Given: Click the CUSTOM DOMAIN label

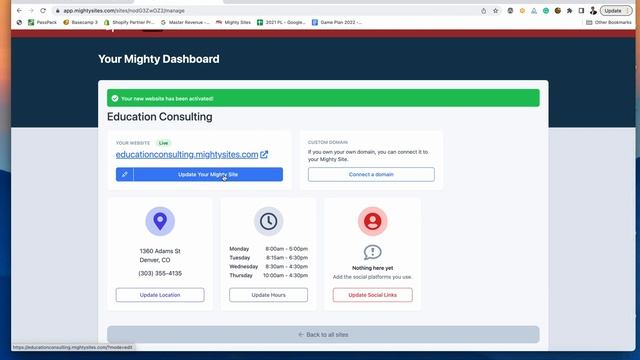Looking at the screenshot, I should 328,142.
